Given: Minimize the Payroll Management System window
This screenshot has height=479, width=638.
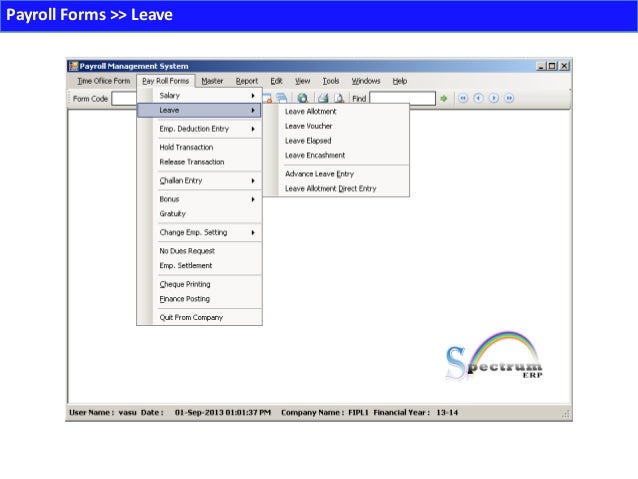Looking at the screenshot, I should [541, 66].
